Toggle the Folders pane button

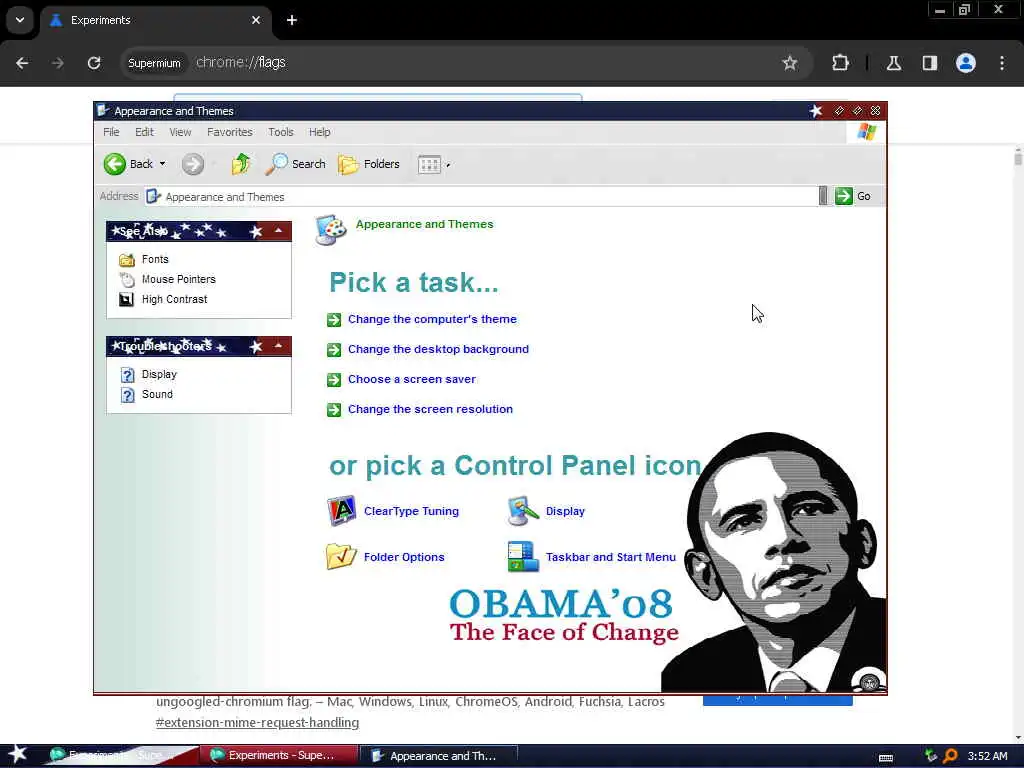(x=369, y=164)
